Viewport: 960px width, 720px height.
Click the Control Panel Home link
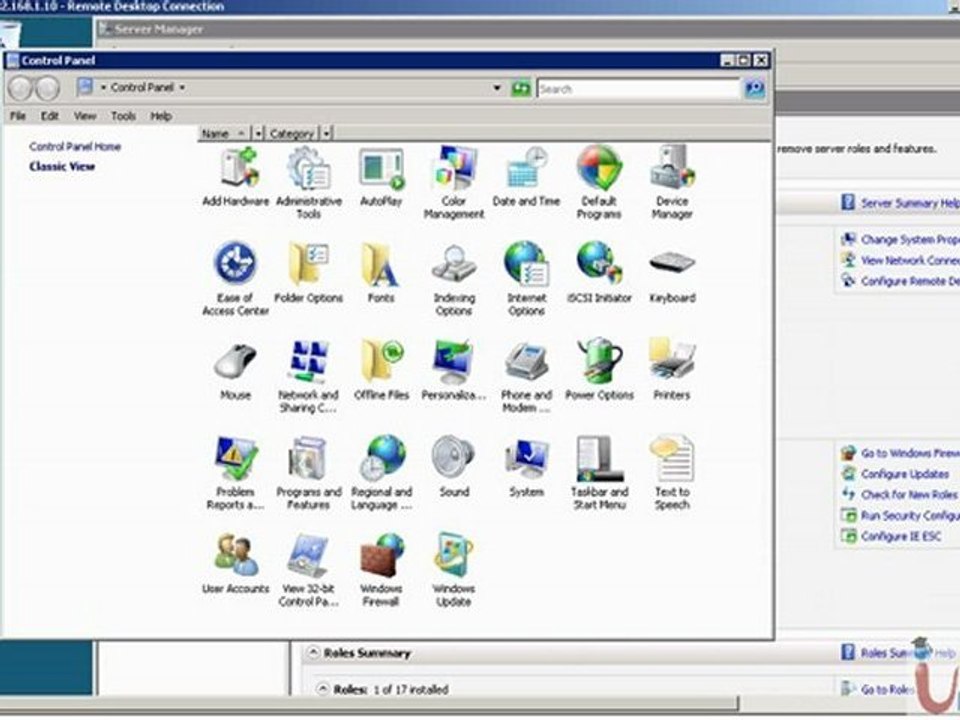(x=75, y=146)
